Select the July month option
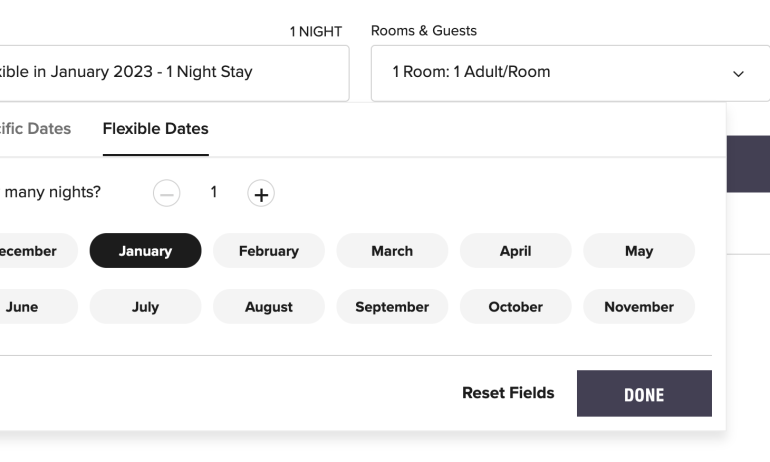Viewport: 770px width, 462px height. pyautogui.click(x=145, y=307)
